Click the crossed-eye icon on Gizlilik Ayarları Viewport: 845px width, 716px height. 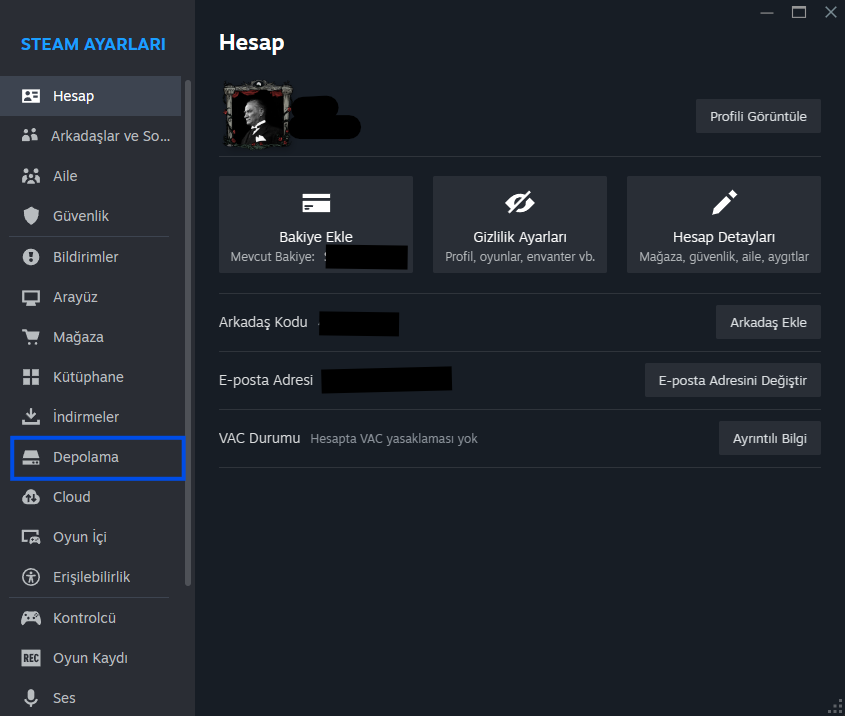(520, 203)
